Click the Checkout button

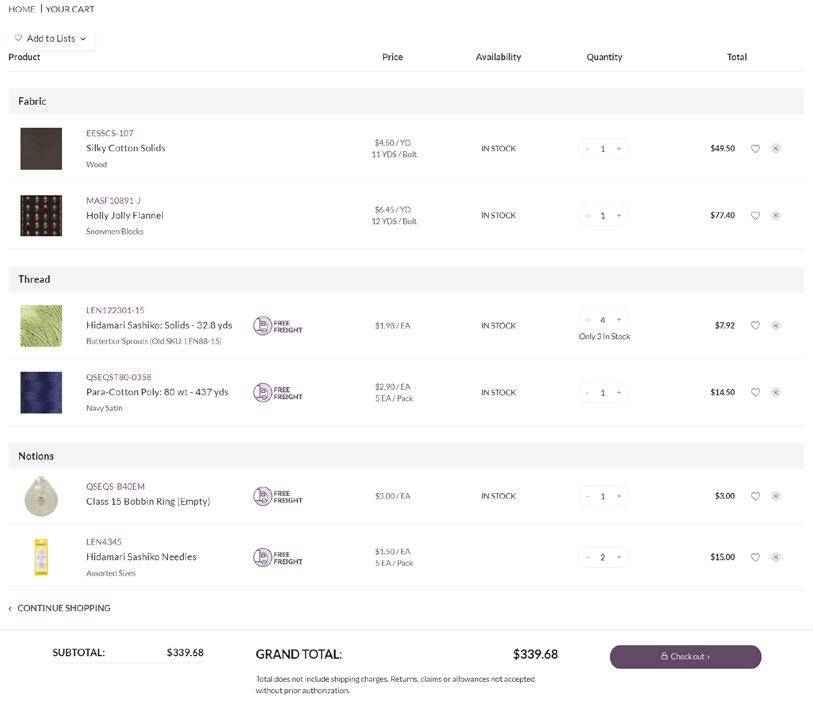coord(685,657)
